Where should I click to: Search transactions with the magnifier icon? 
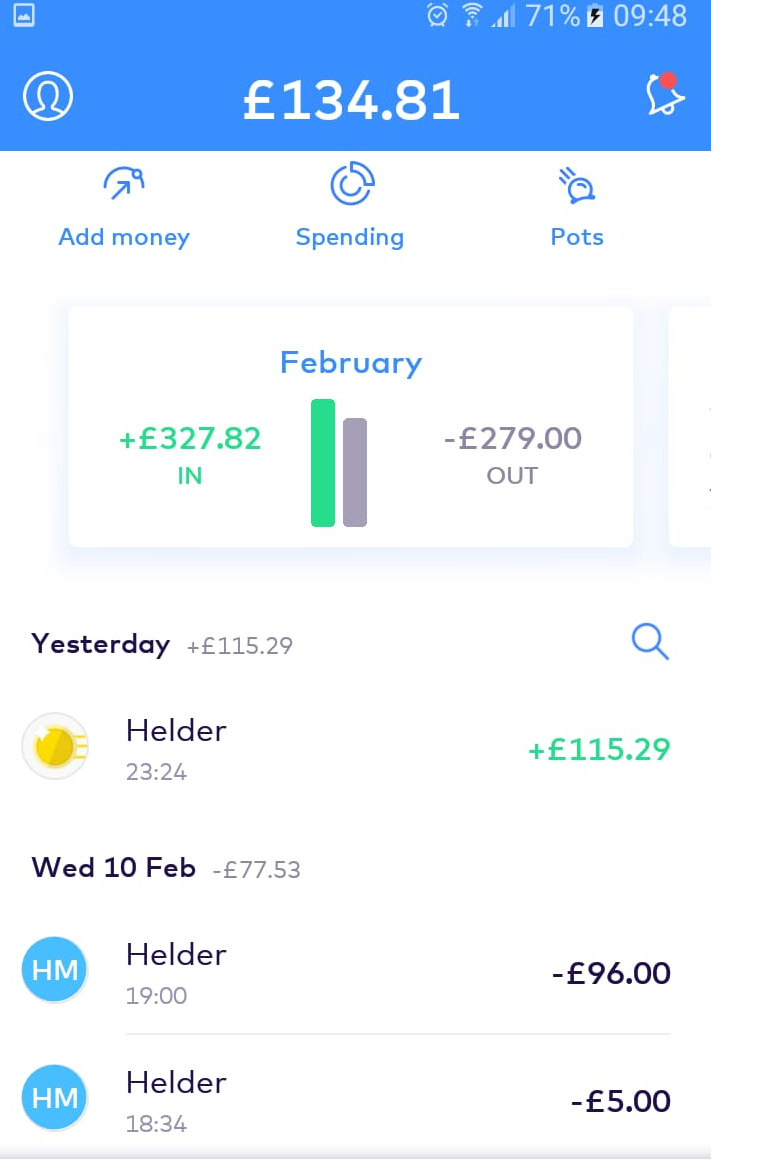(x=650, y=642)
